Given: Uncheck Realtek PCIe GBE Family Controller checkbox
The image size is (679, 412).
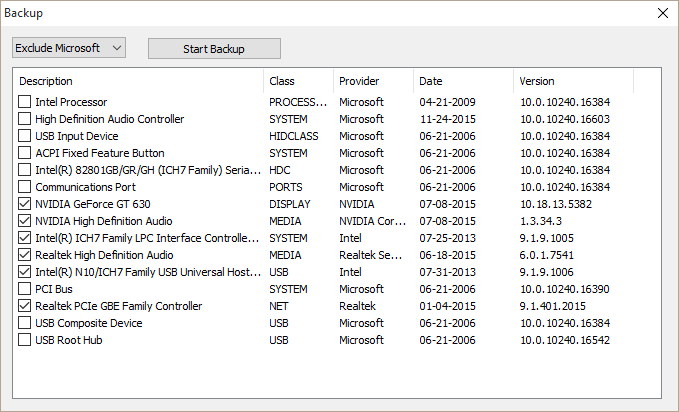Looking at the screenshot, I should (x=25, y=306).
